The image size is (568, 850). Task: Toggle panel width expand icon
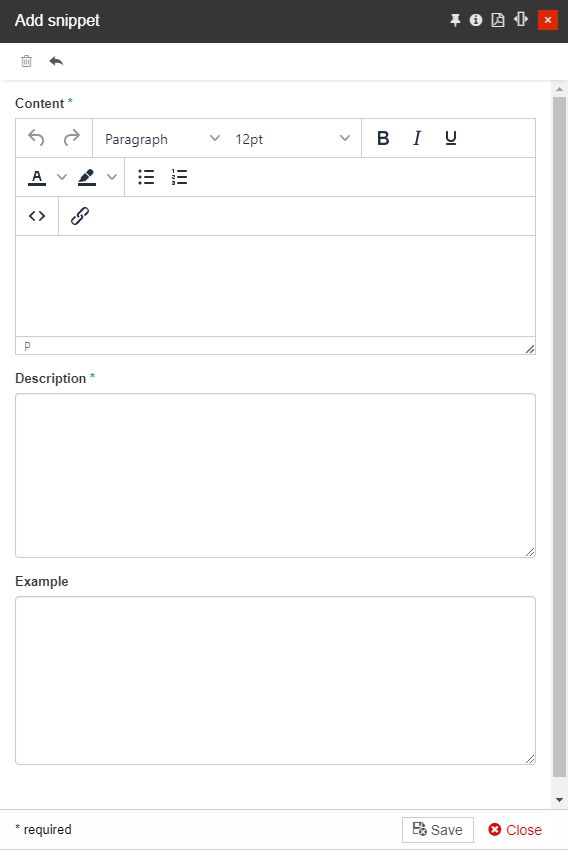[521, 20]
